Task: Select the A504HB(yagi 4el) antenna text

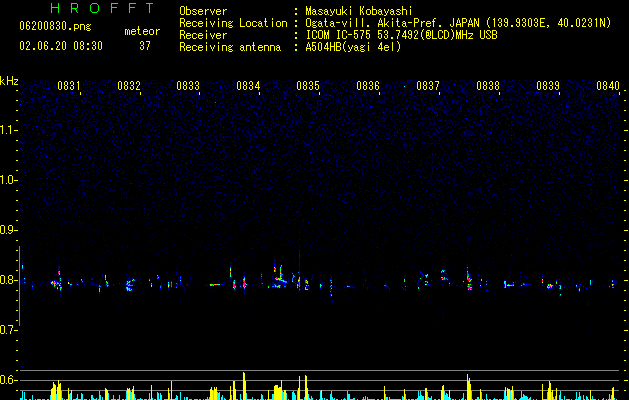Action: (353, 47)
